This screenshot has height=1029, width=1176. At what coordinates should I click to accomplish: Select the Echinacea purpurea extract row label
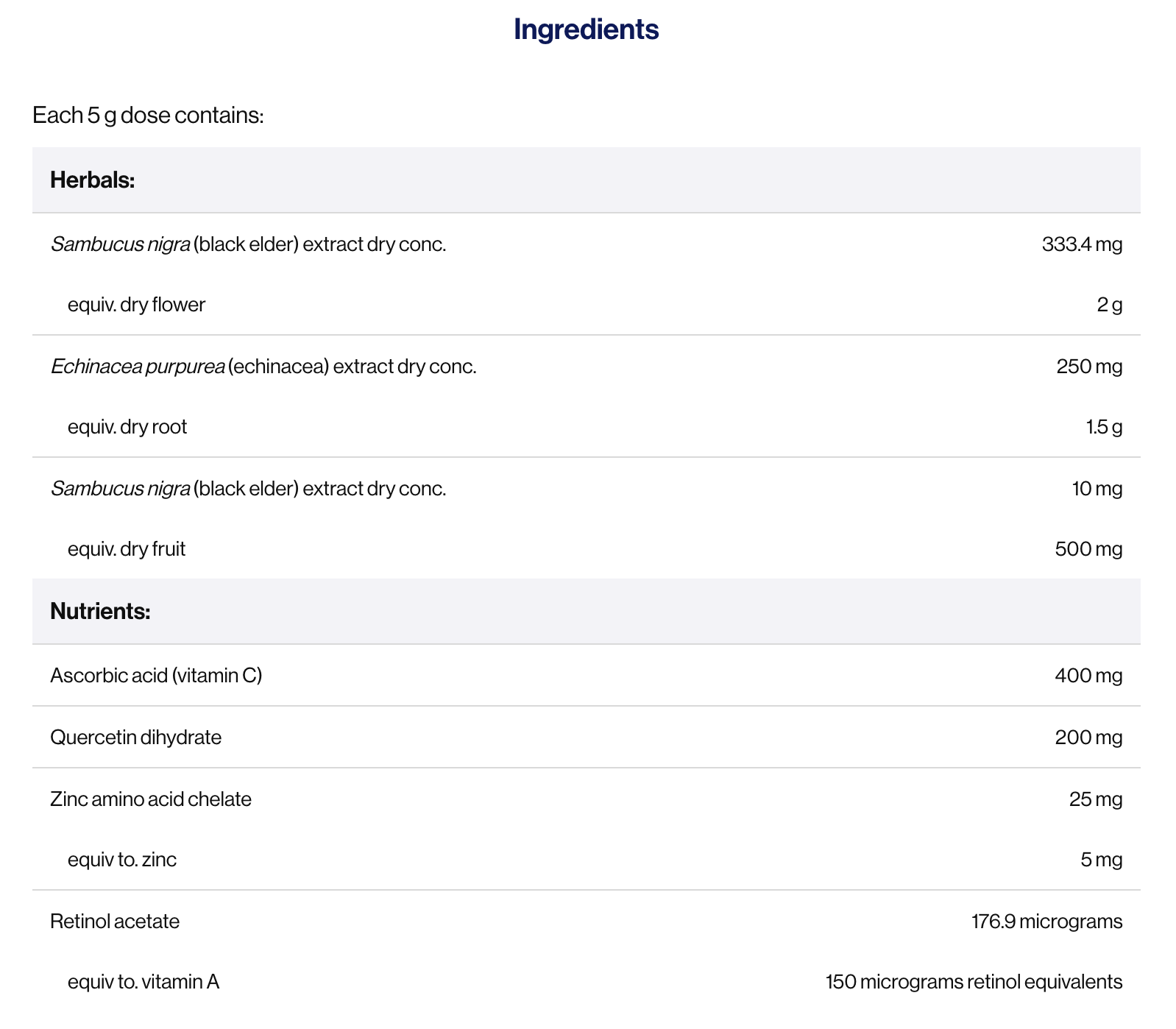pyautogui.click(x=263, y=367)
